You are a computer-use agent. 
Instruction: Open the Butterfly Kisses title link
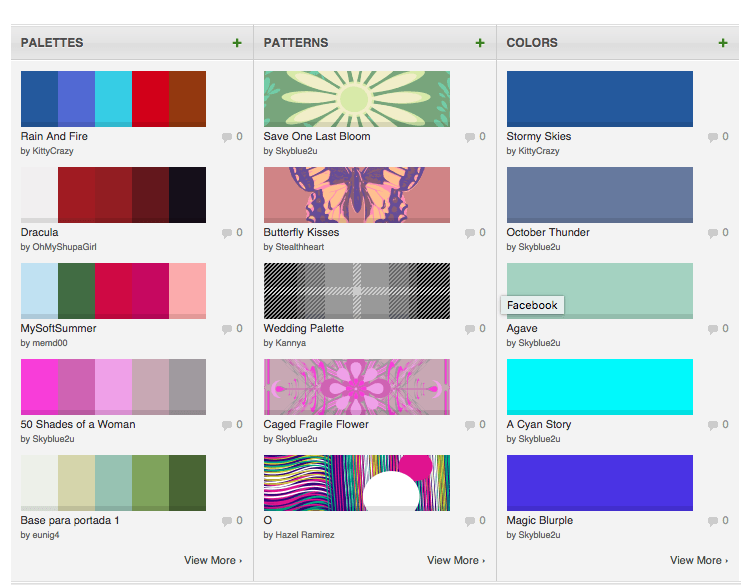point(301,232)
